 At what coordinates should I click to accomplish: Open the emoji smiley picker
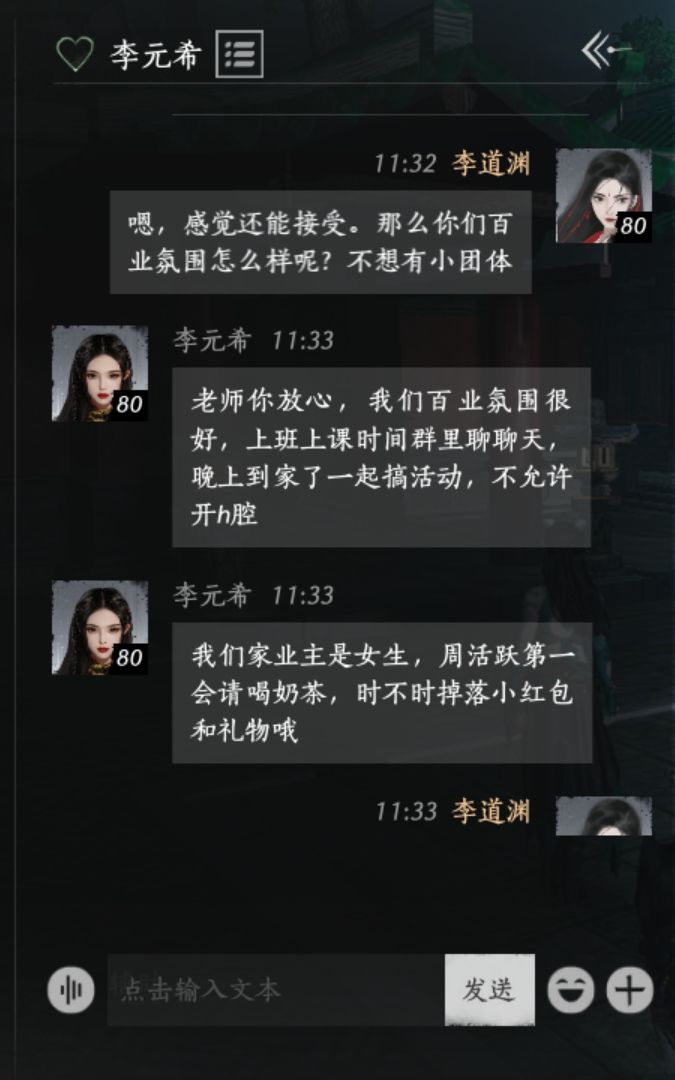(x=570, y=990)
